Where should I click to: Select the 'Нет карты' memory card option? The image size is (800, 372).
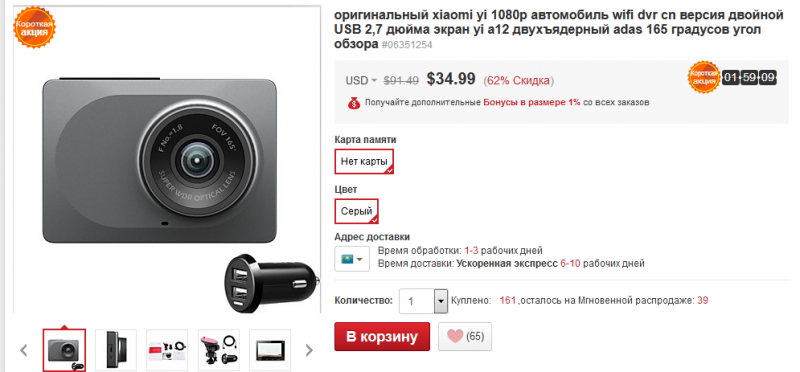364,162
